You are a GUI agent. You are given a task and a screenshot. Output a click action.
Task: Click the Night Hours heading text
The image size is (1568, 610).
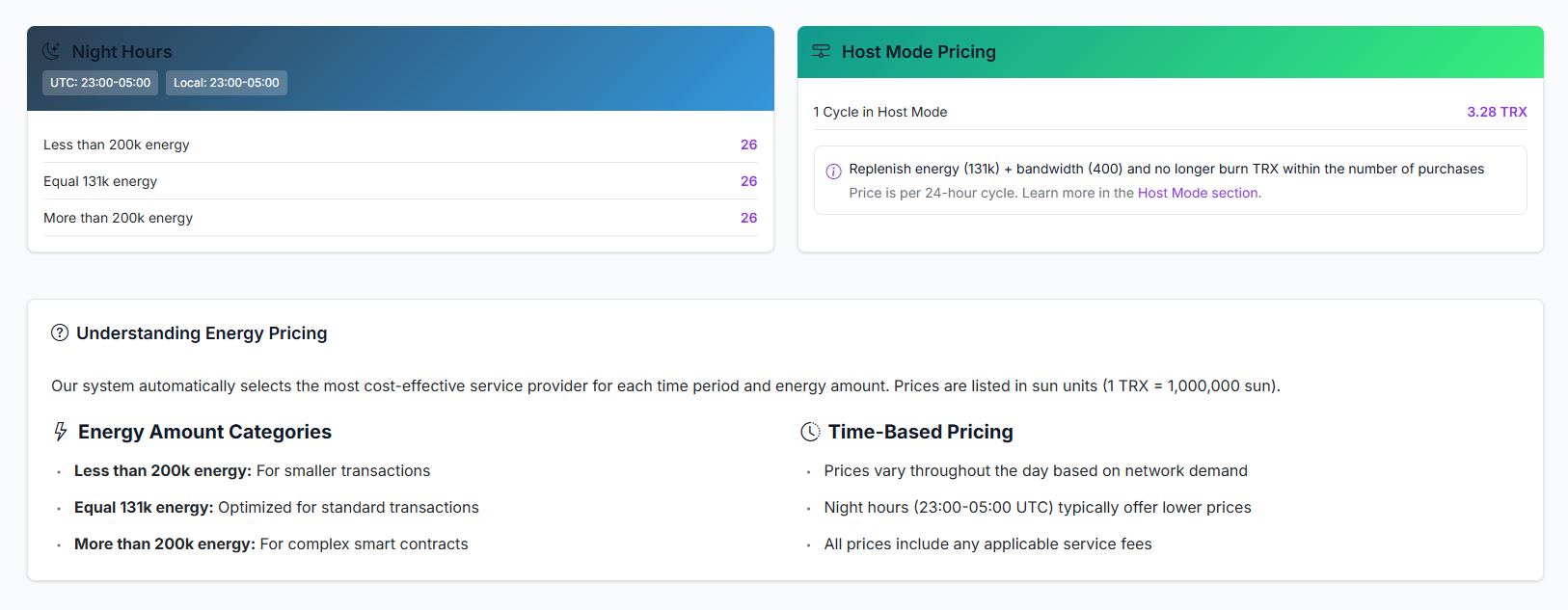click(x=122, y=52)
